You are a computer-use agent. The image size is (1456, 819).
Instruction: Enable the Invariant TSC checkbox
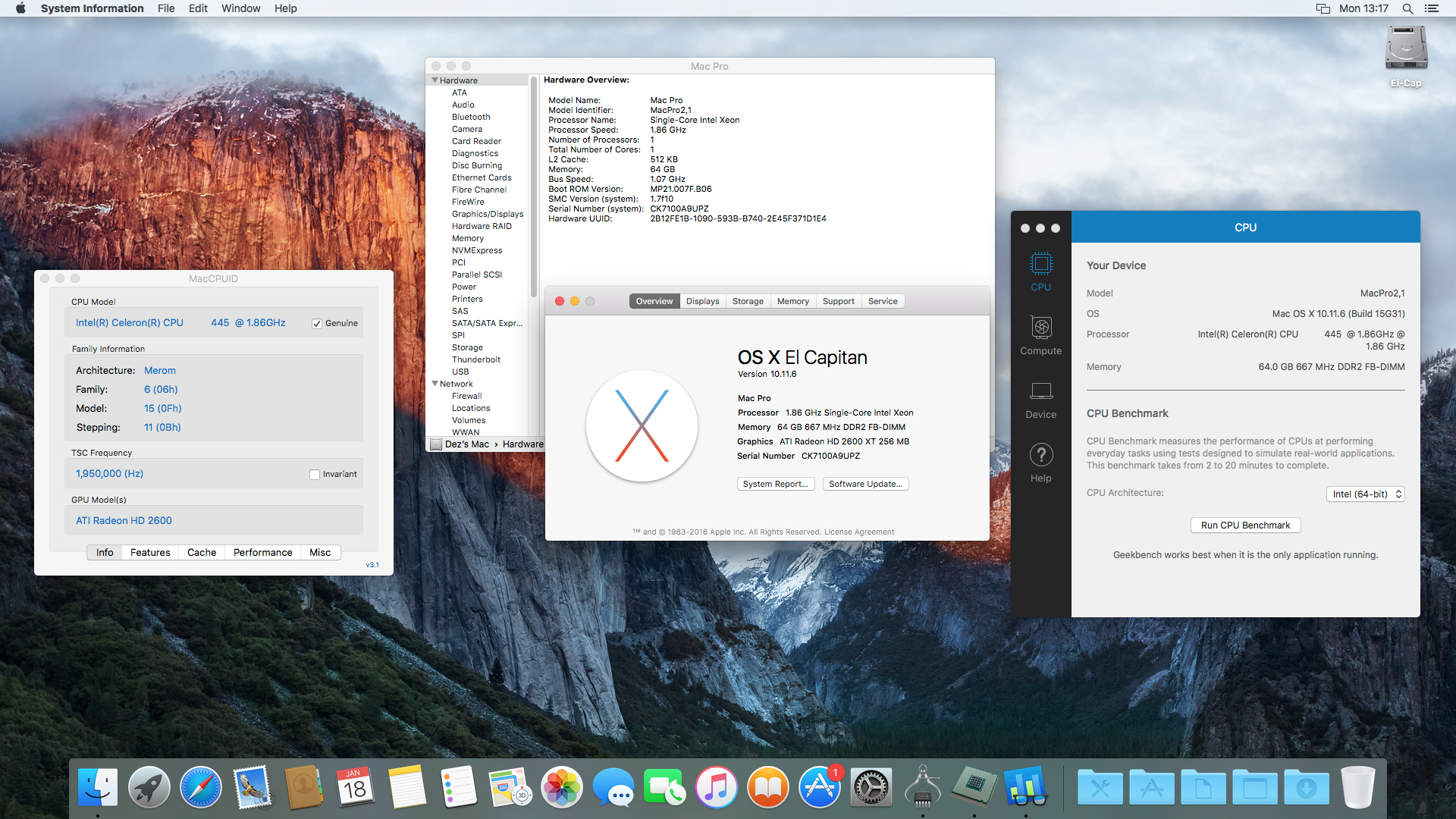[315, 475]
